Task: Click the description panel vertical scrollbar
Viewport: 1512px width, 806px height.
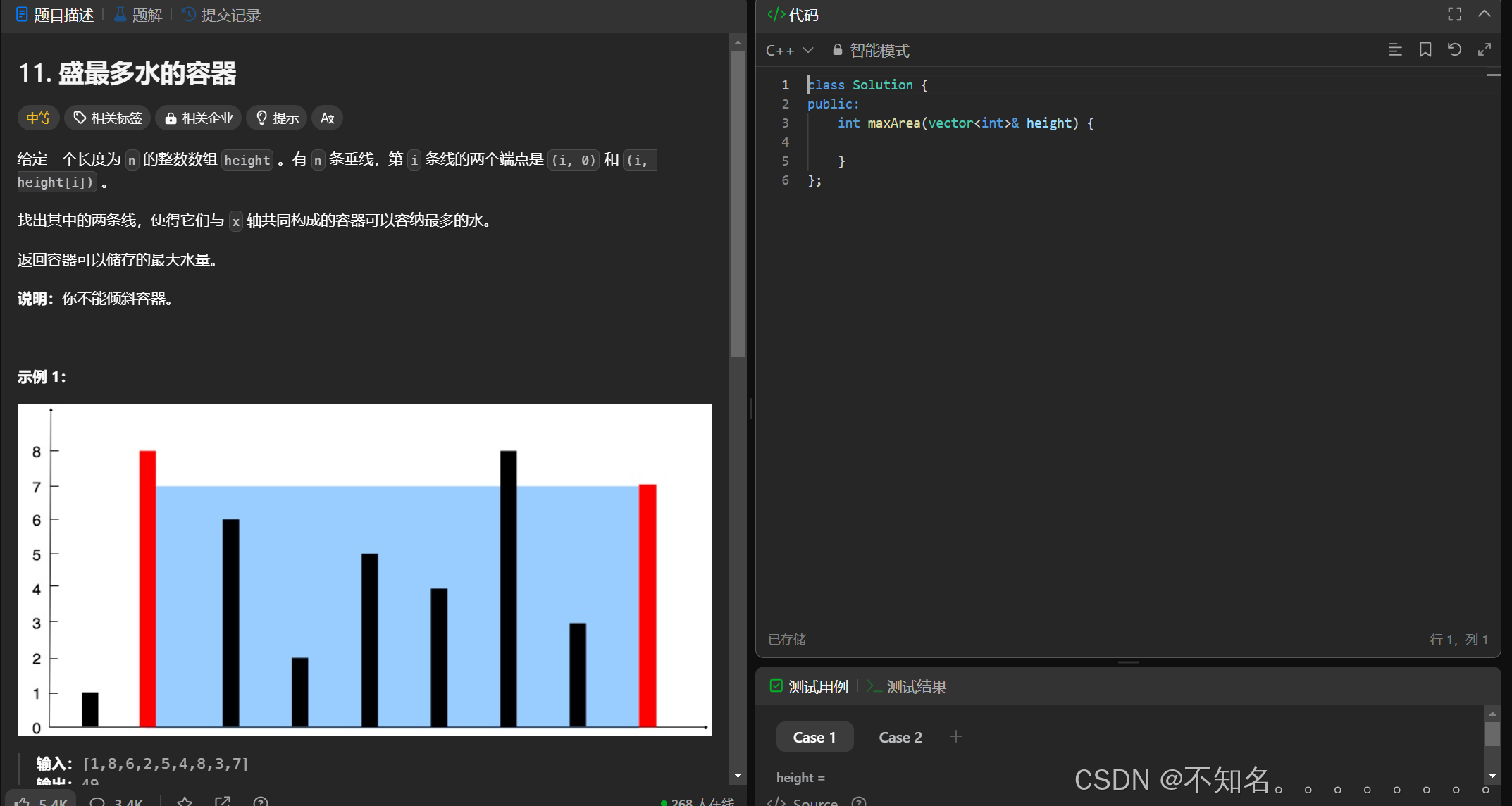Action: pos(738,204)
